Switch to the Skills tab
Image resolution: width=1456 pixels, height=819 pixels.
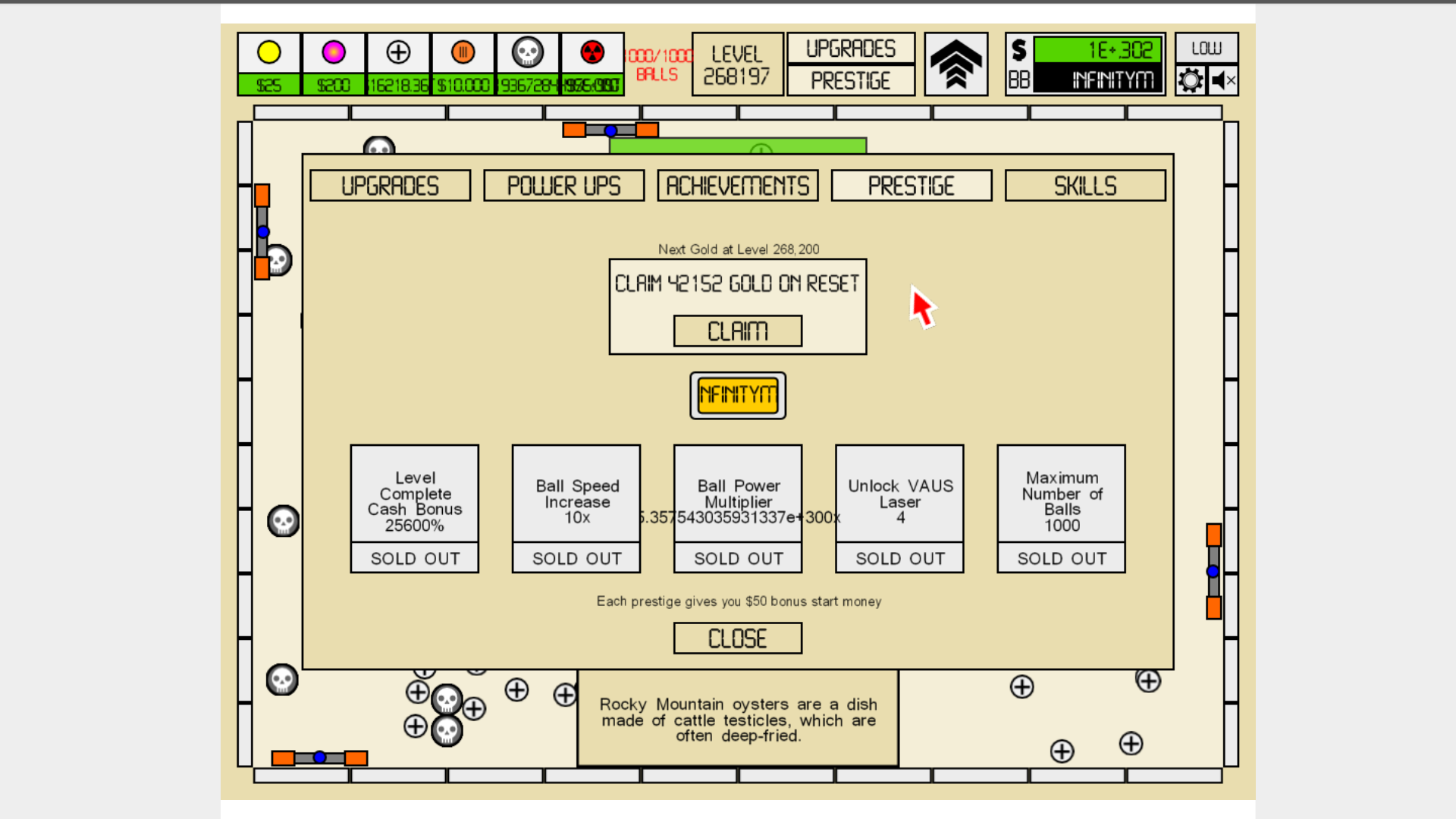tap(1084, 185)
